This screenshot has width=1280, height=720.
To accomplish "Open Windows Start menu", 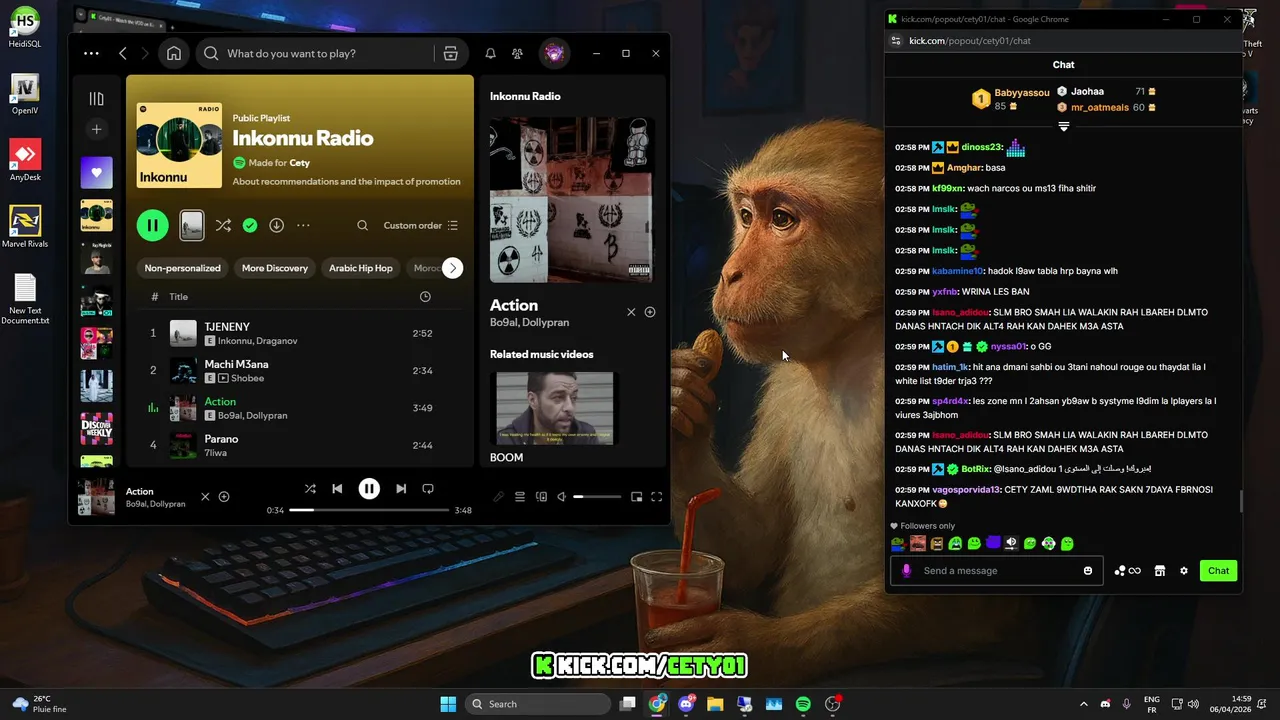I will pyautogui.click(x=448, y=704).
